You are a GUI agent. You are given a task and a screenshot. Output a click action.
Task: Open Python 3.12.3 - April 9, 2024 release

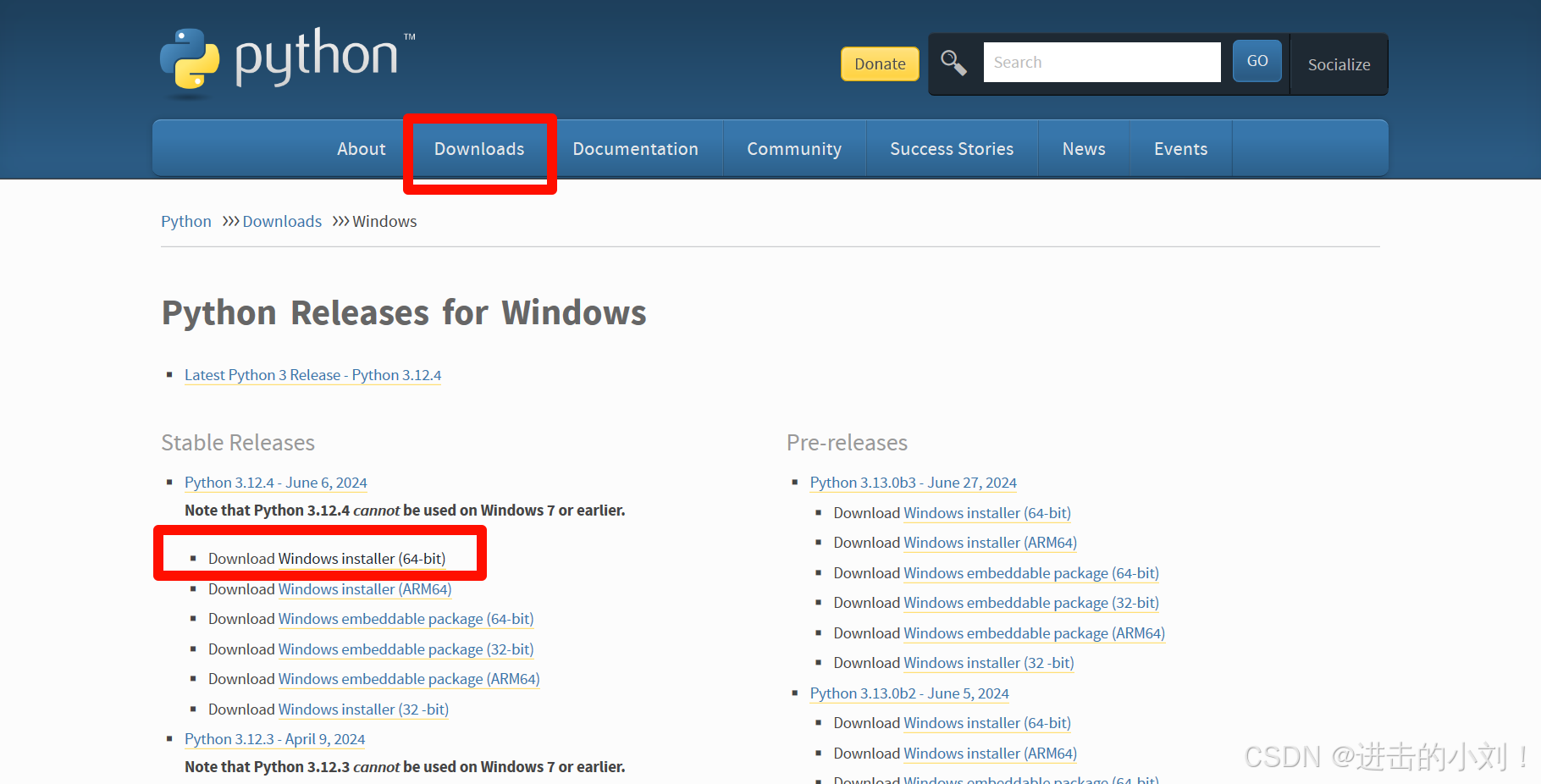tap(275, 739)
